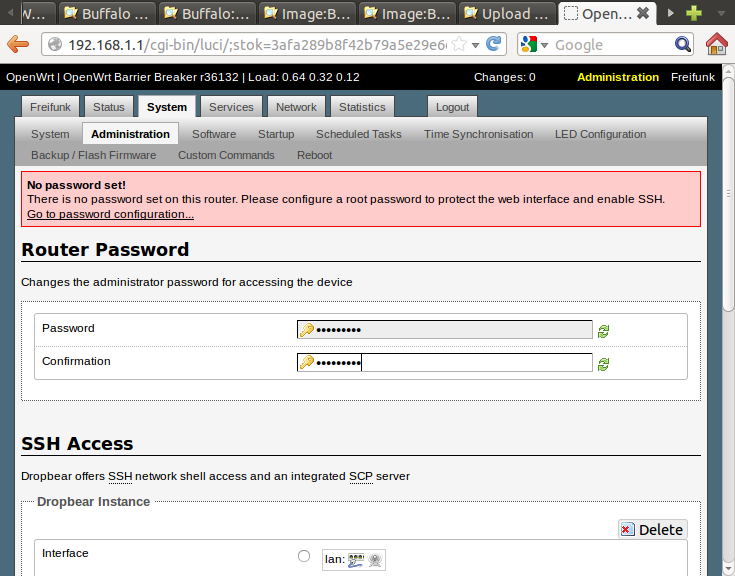
Task: Click the key icon in the Confirmation field
Action: [307, 362]
